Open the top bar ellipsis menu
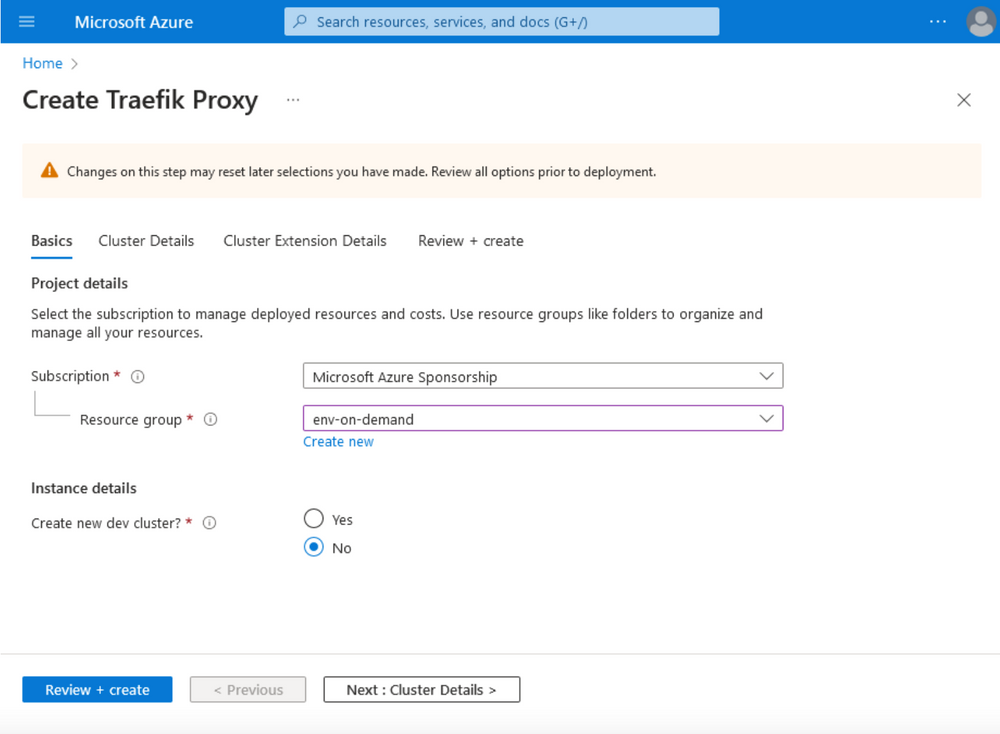1000x734 pixels. [x=938, y=21]
